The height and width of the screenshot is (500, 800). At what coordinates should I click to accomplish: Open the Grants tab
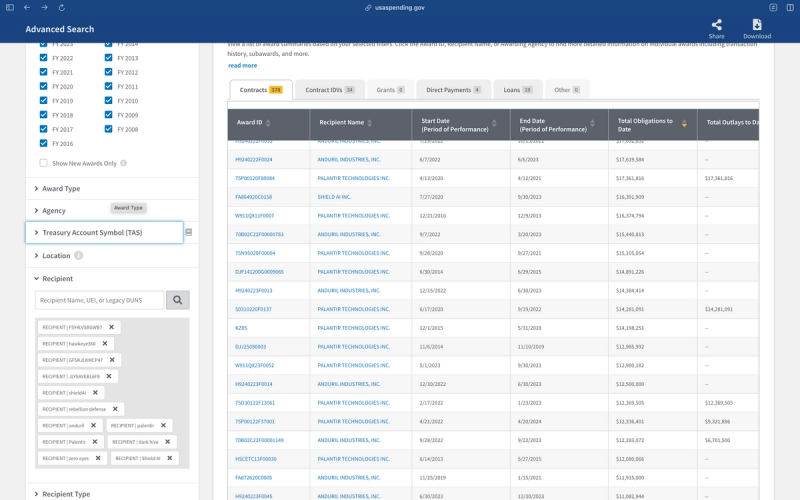pos(390,90)
